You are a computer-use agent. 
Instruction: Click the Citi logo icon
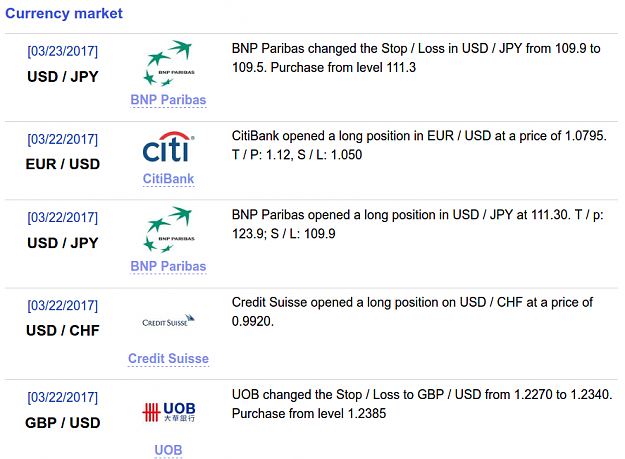(168, 147)
